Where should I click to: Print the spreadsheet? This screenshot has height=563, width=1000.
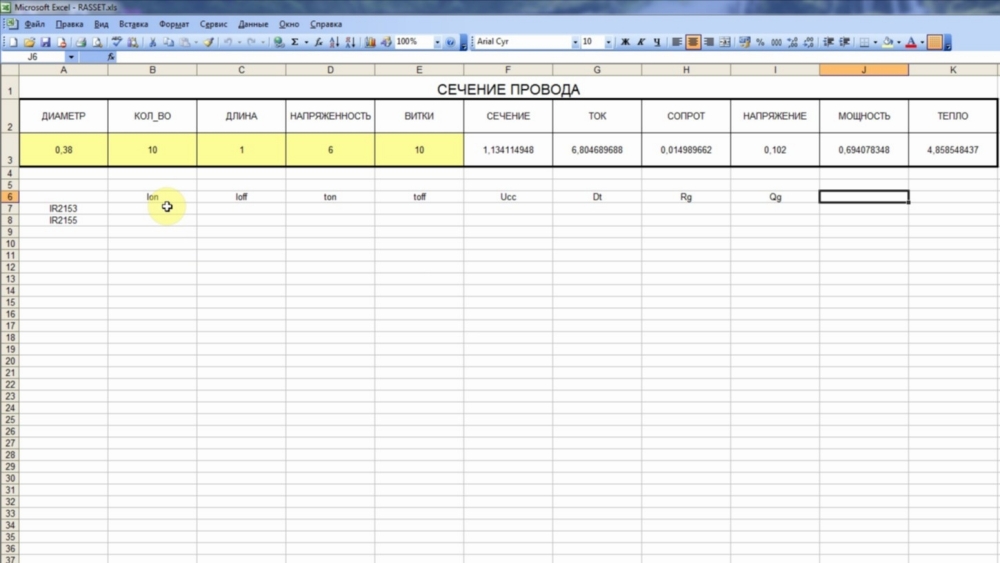[x=81, y=42]
